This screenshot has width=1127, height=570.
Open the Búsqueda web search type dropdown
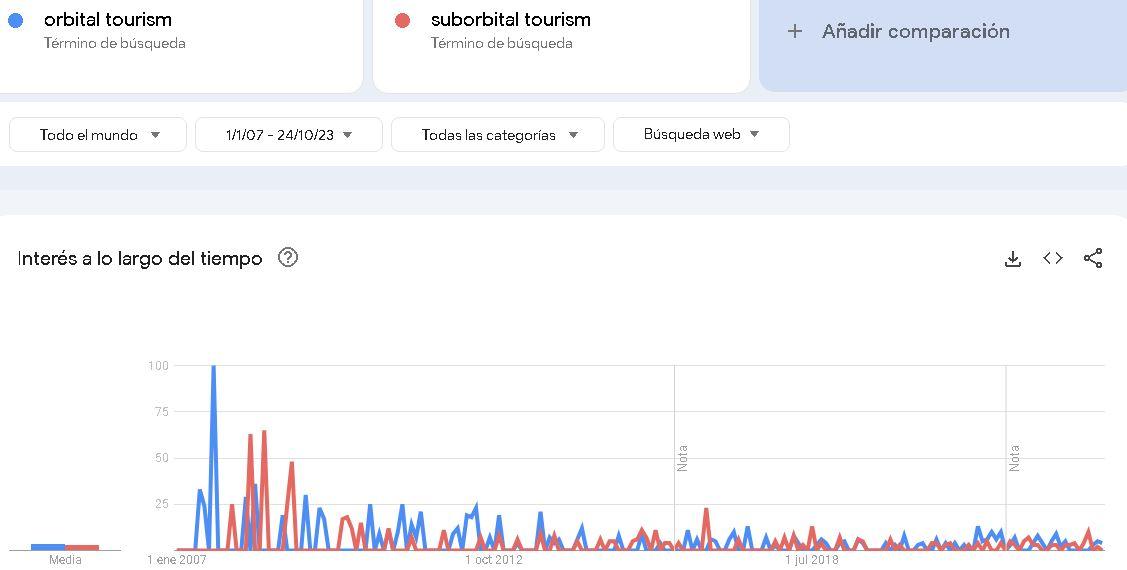702,134
